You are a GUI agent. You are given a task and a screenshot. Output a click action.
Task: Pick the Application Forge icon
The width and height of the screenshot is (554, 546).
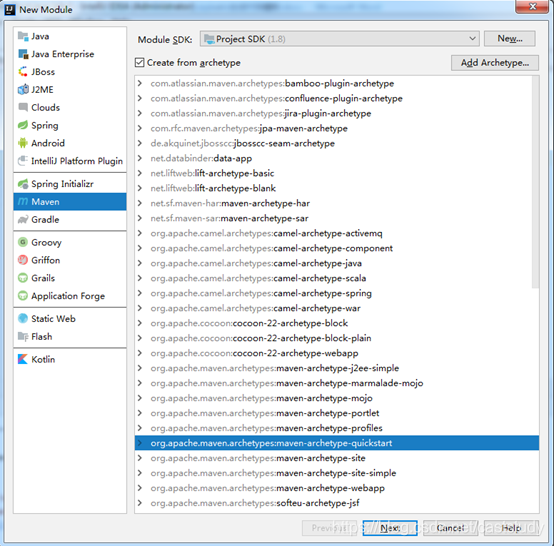tap(23, 295)
